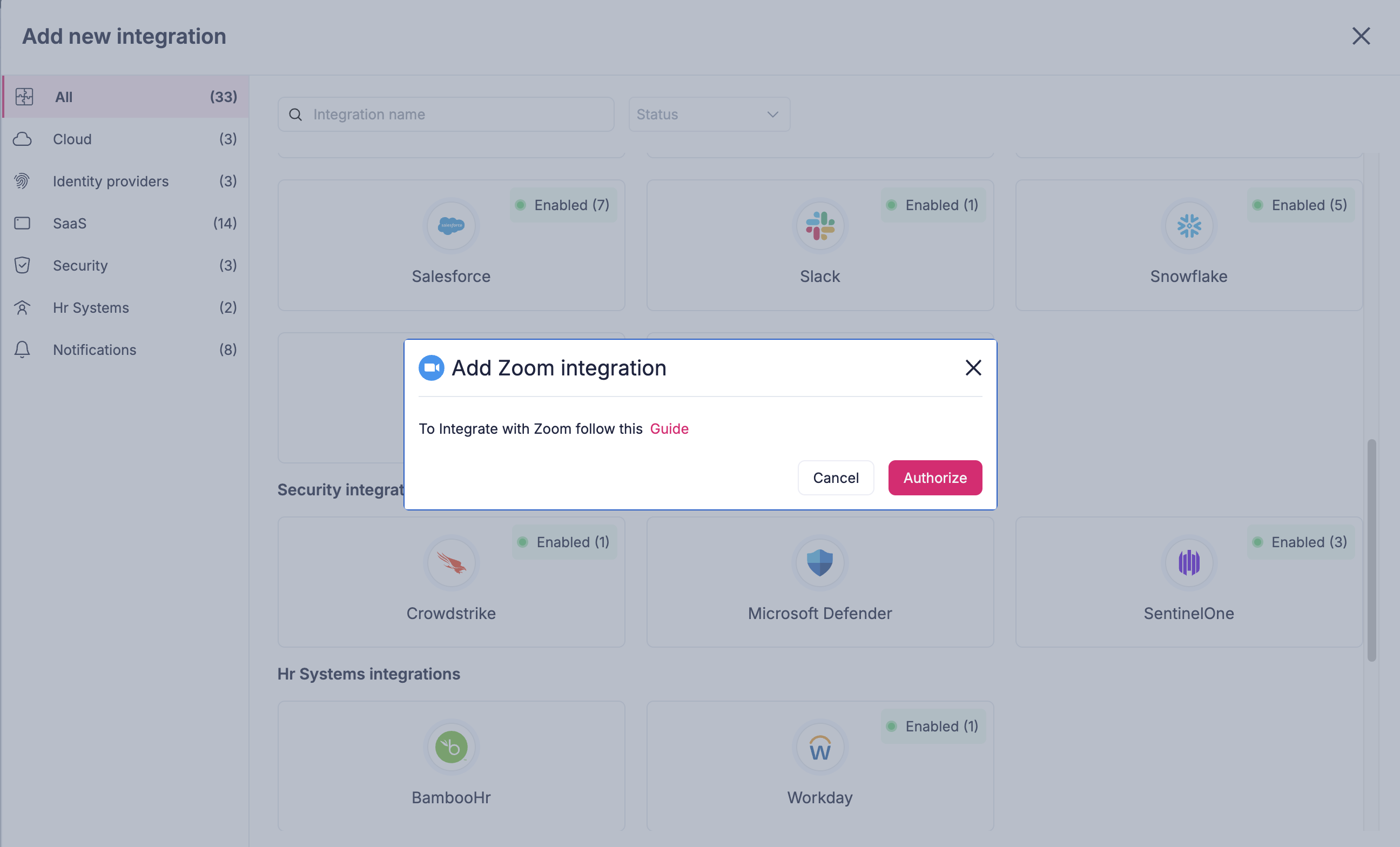Click the integrations list vertical scrollbar

point(1371,549)
